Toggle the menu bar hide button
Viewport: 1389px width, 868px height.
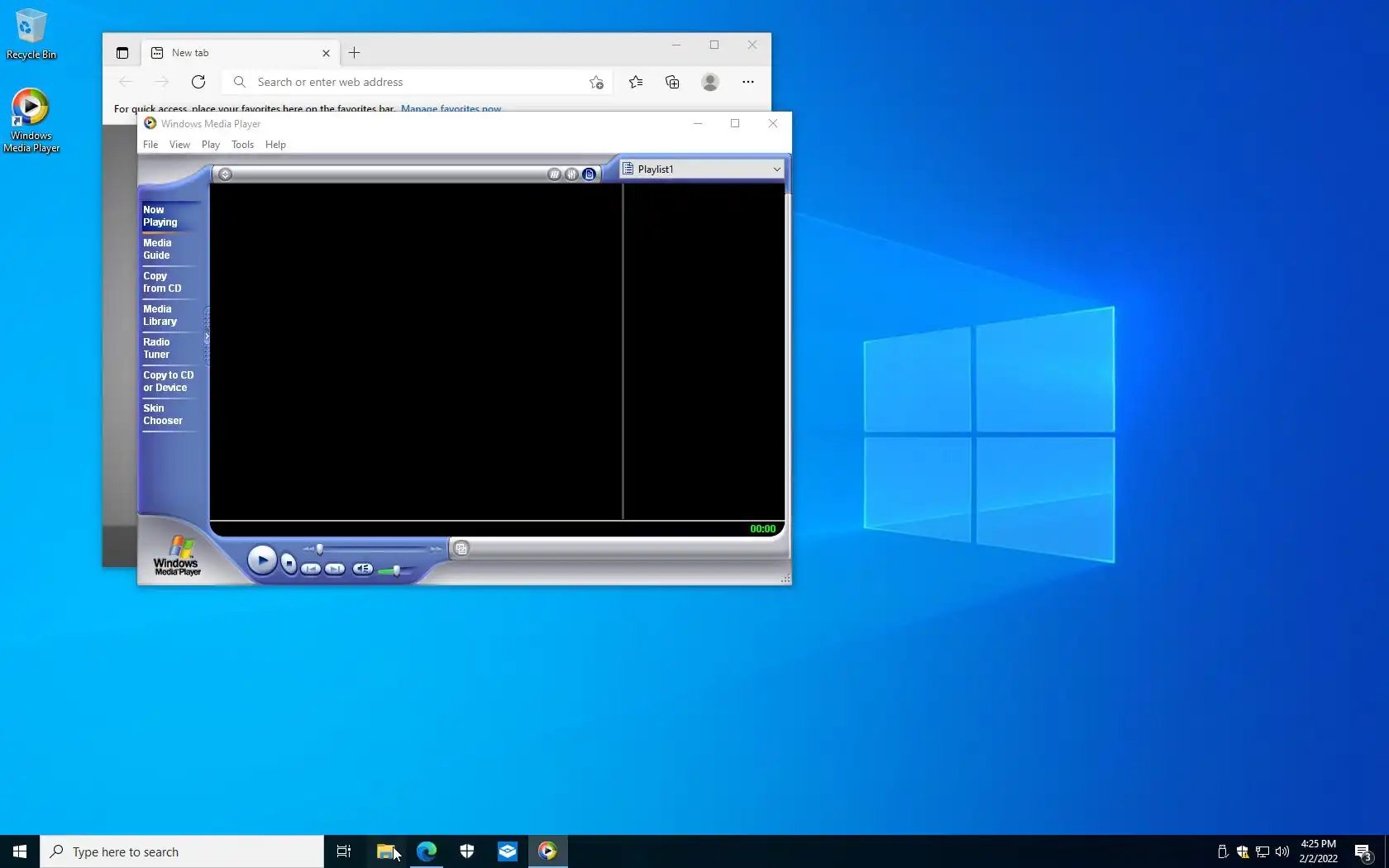click(x=225, y=174)
